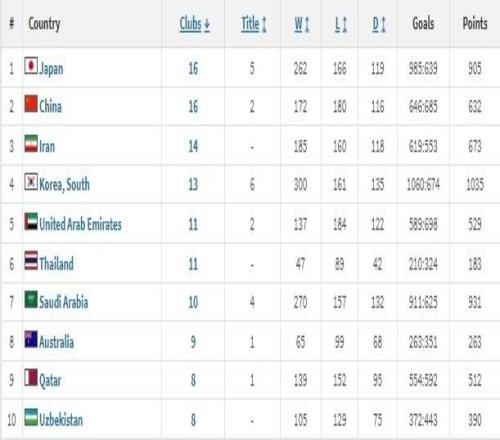Open Japan's clubs count 16
The width and height of the screenshot is (500, 440).
tap(193, 68)
